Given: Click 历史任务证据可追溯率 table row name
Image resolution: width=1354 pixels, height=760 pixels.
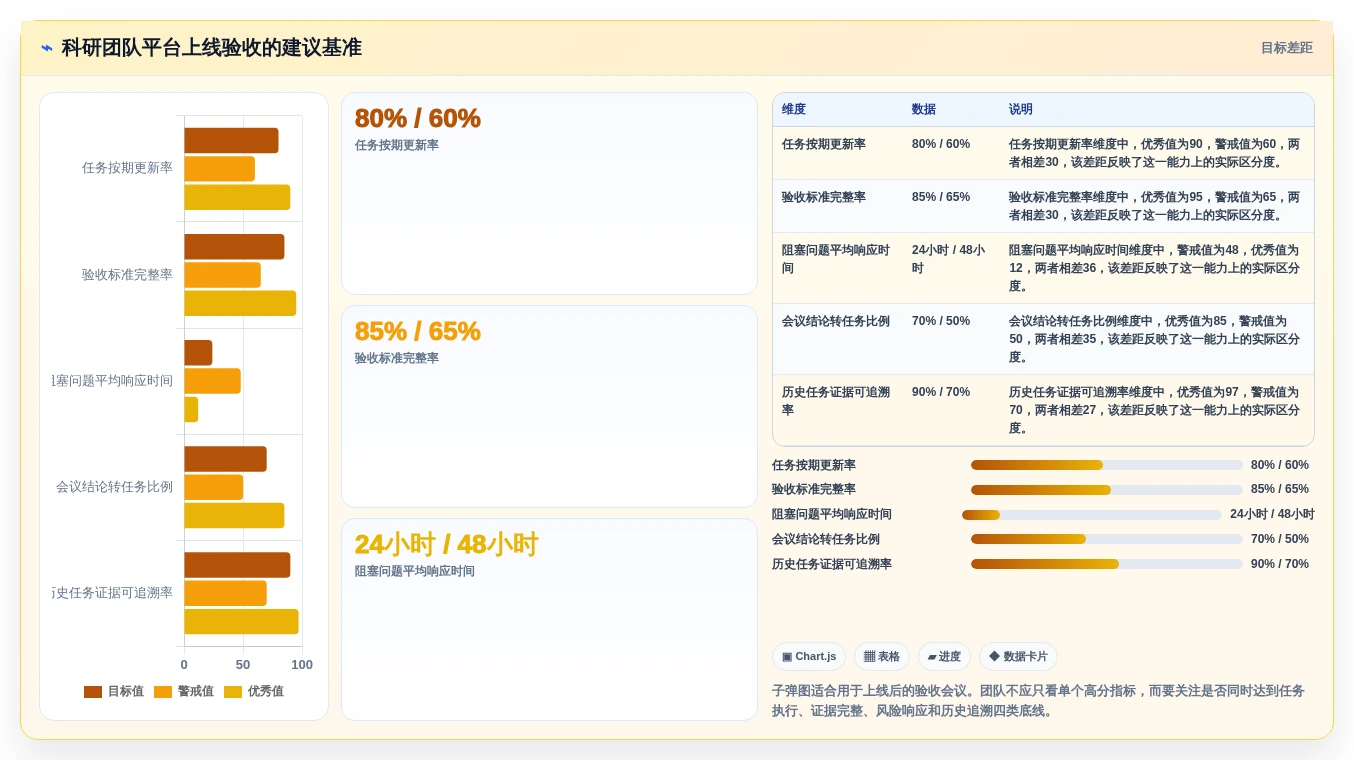Looking at the screenshot, I should point(836,401).
